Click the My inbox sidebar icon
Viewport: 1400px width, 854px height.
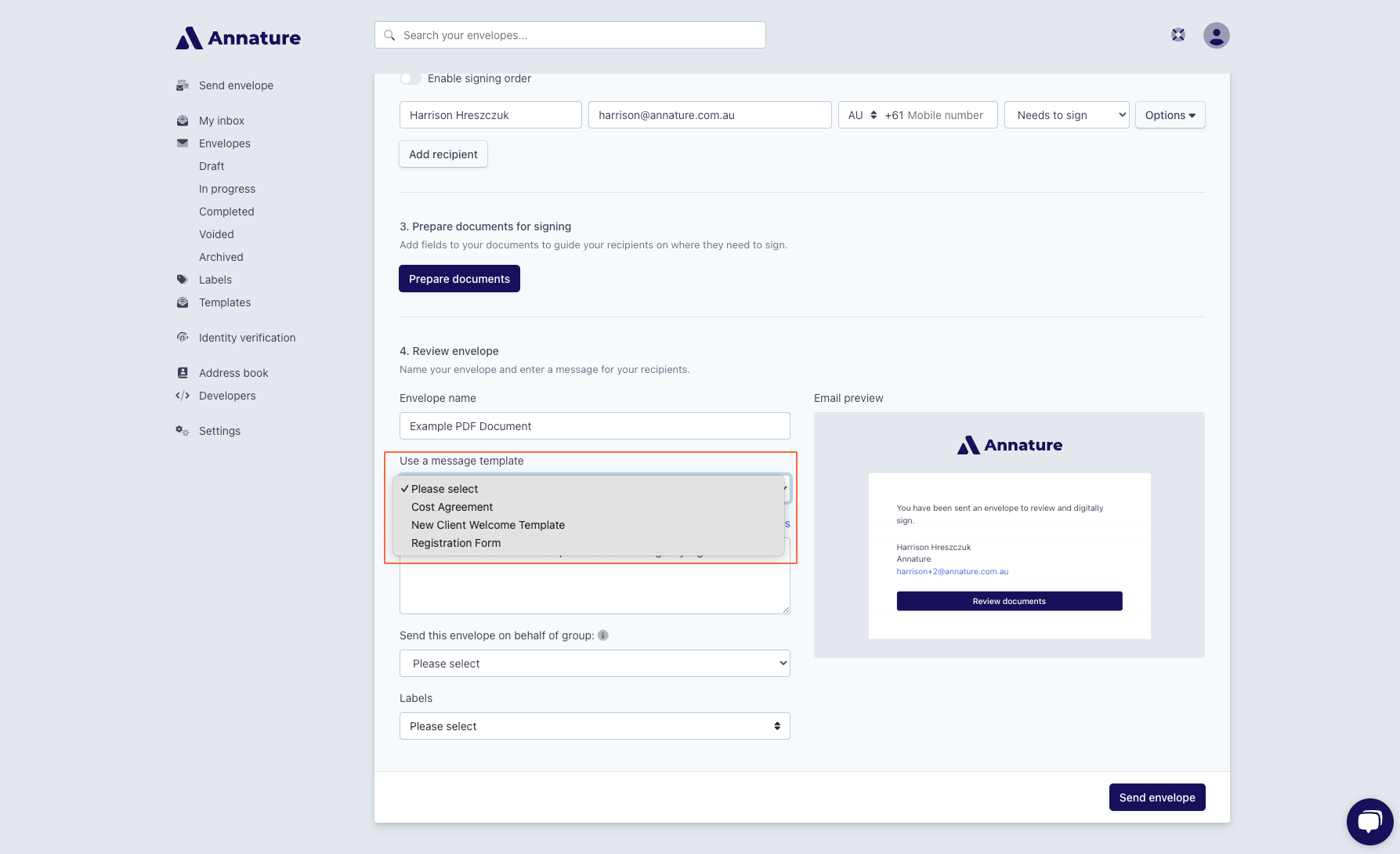(x=183, y=121)
